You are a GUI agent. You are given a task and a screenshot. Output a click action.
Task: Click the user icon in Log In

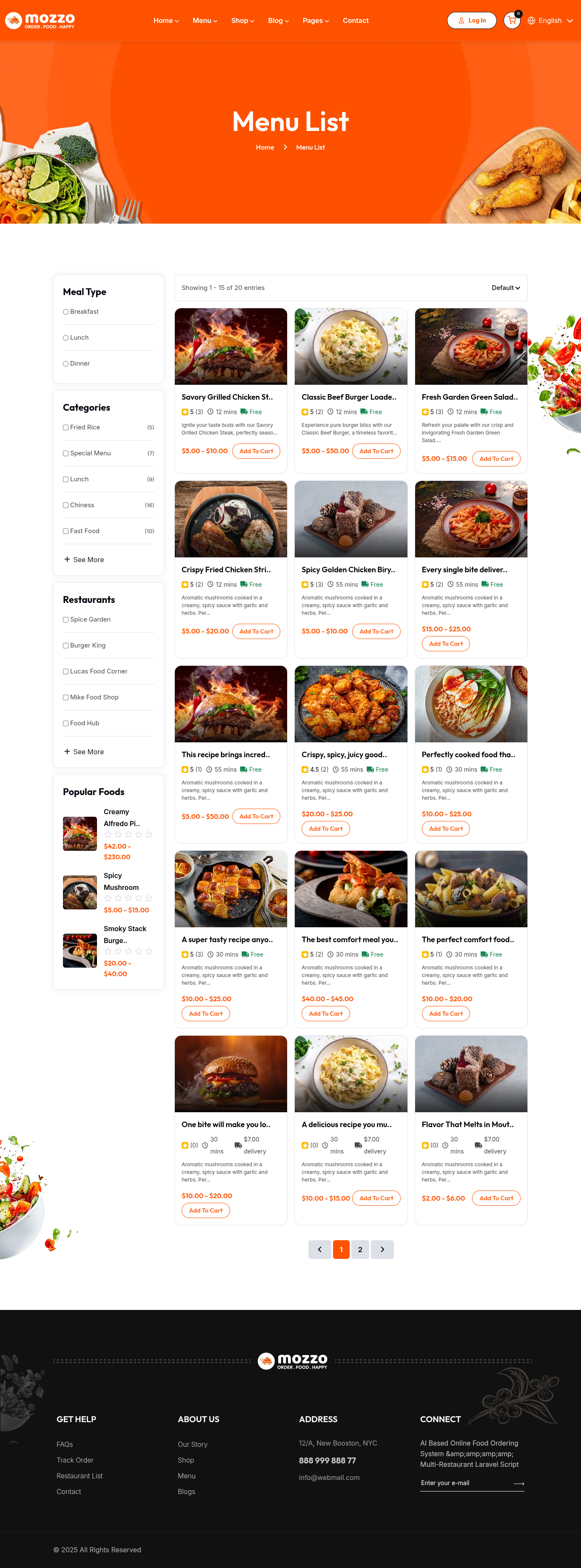pyautogui.click(x=461, y=21)
